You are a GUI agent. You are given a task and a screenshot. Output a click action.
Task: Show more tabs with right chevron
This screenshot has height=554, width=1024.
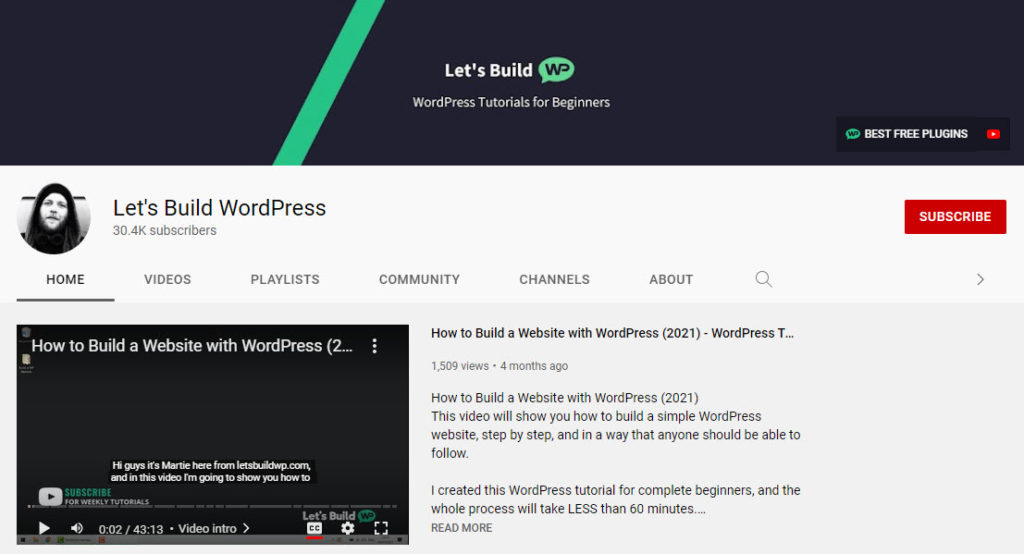point(980,279)
